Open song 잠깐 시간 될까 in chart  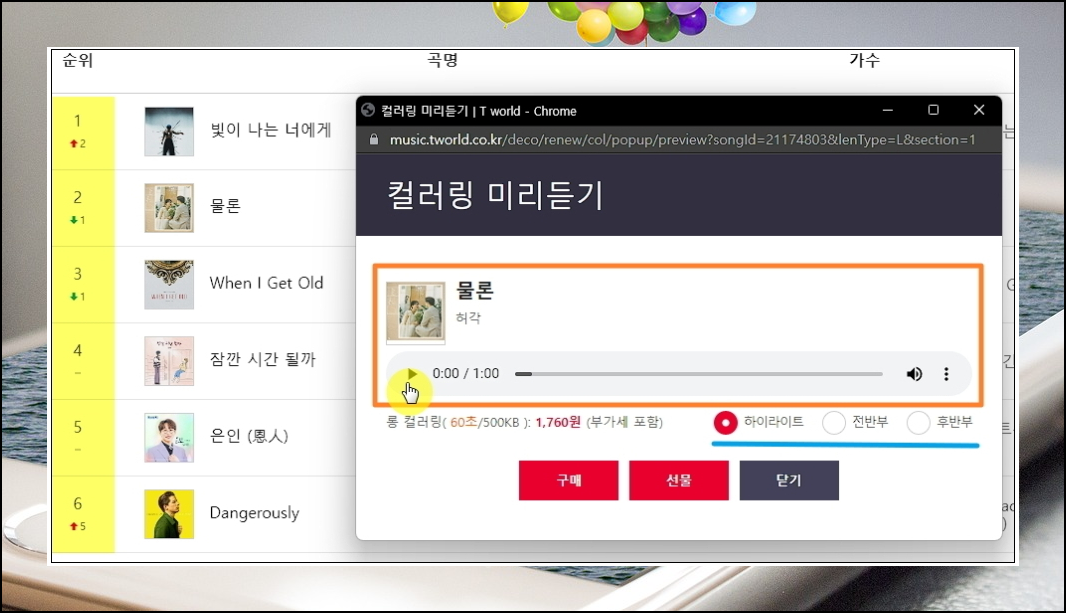click(262, 360)
